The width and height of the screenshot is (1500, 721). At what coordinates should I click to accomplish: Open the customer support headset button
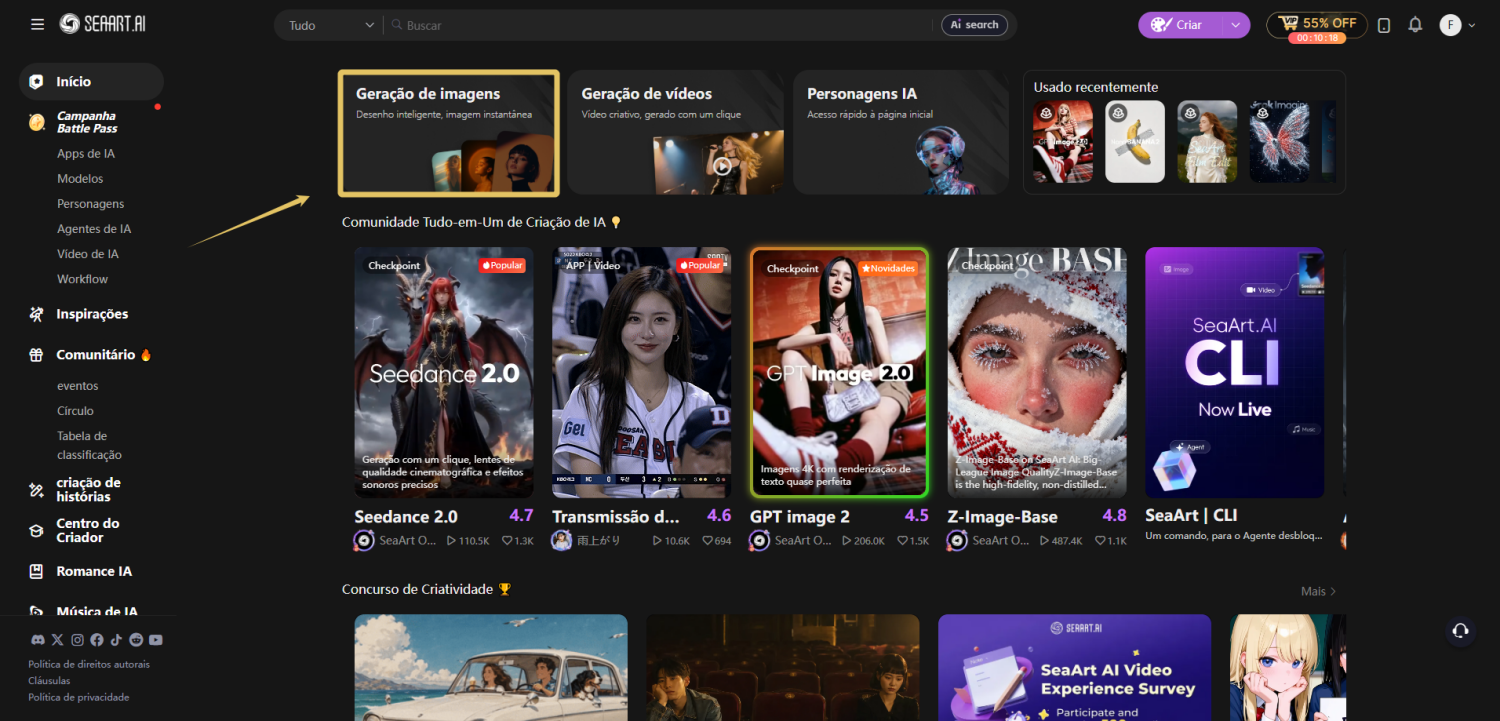[x=1460, y=630]
